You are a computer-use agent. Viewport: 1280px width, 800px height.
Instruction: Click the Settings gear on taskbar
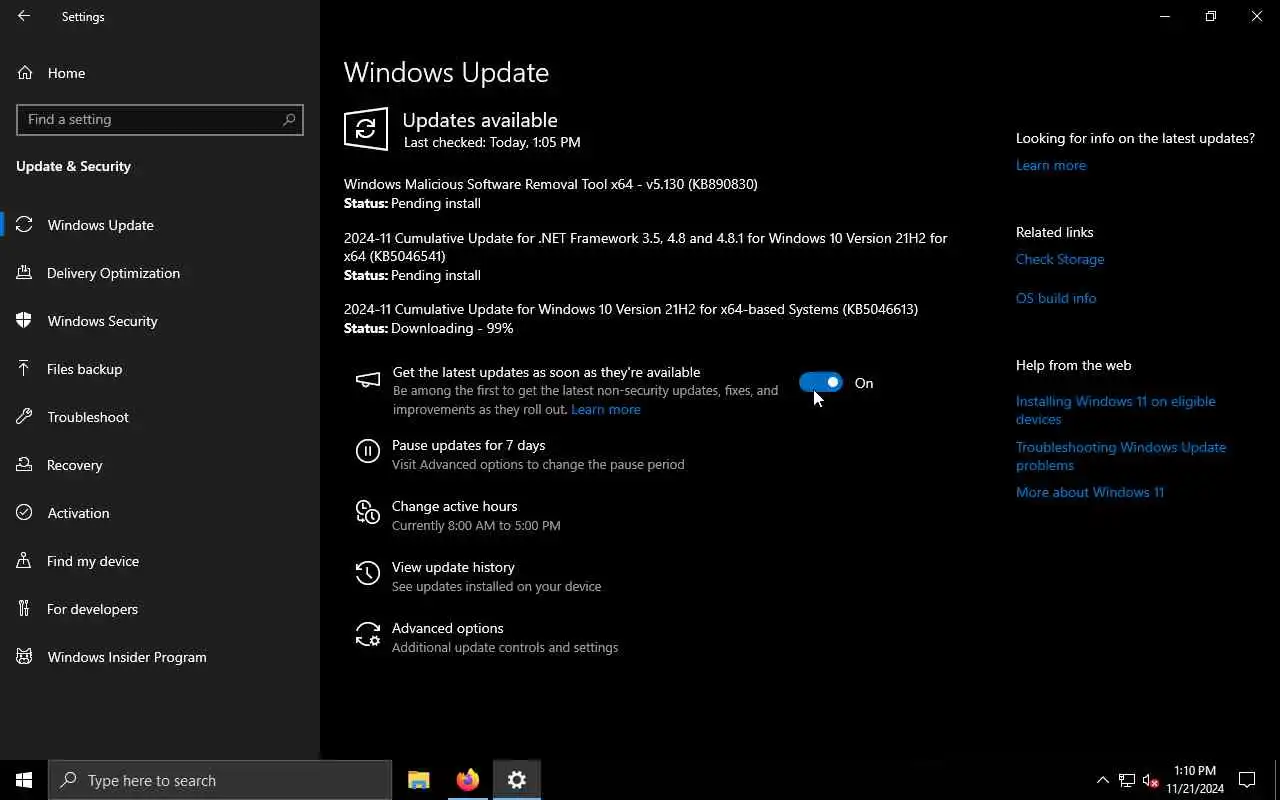(517, 780)
